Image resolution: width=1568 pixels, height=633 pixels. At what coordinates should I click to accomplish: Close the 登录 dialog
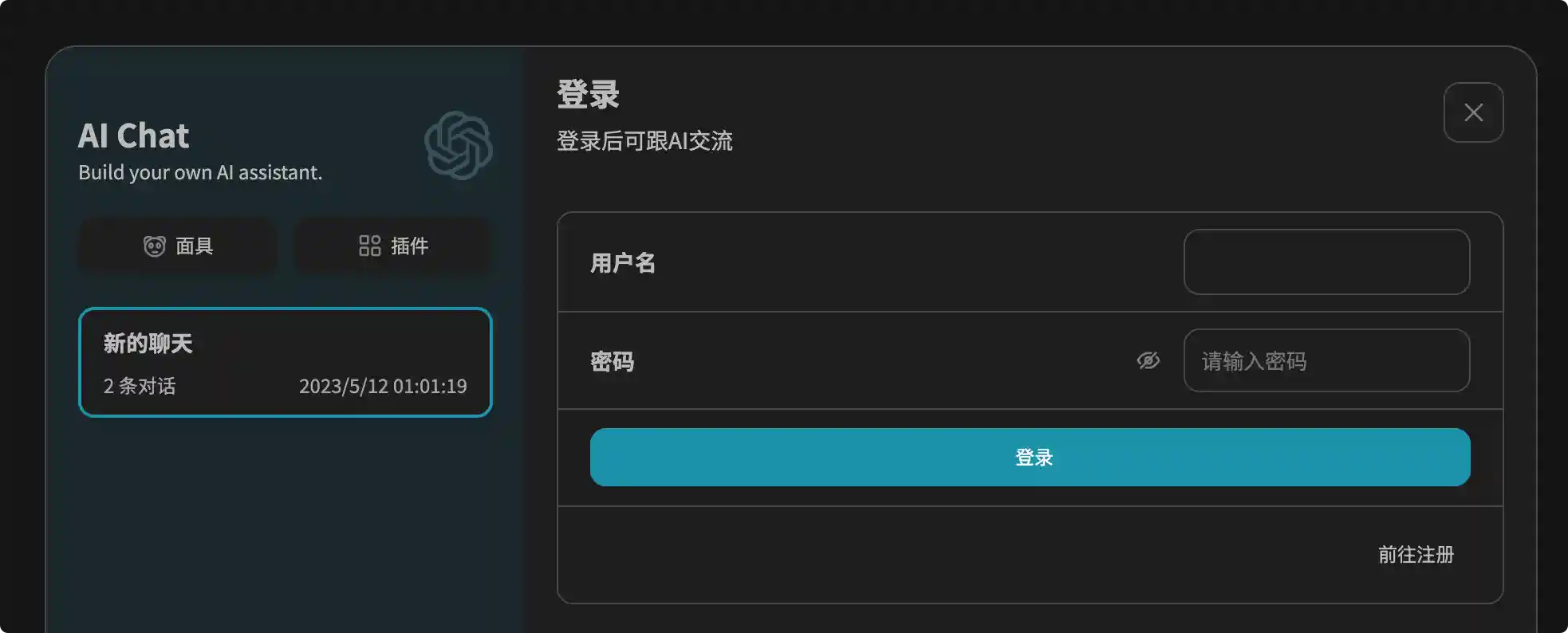1472,112
